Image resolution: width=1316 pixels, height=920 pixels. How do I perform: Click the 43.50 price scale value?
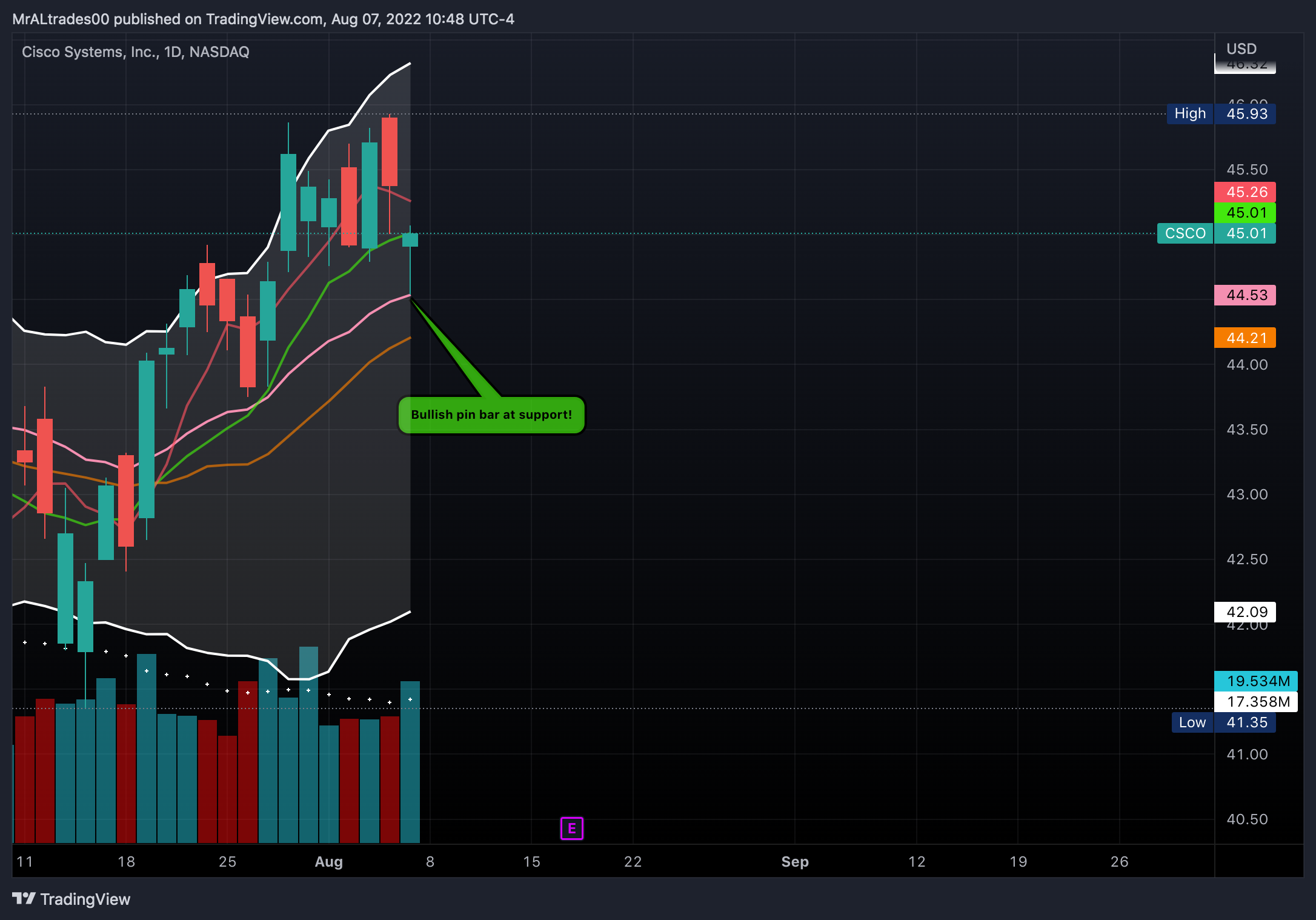[x=1247, y=430]
